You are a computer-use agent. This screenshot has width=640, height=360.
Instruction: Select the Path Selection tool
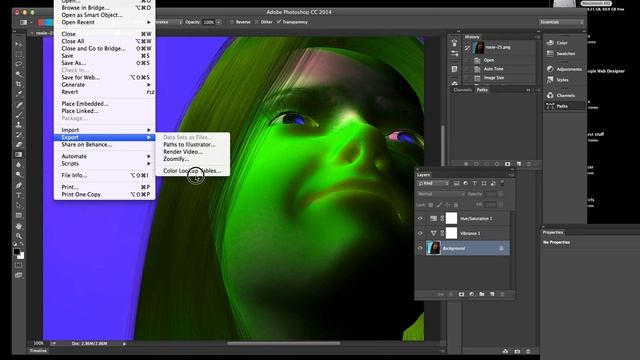[19, 205]
